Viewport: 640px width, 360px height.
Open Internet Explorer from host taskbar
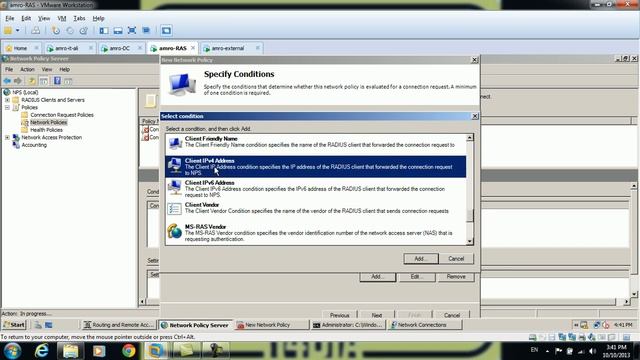41,351
